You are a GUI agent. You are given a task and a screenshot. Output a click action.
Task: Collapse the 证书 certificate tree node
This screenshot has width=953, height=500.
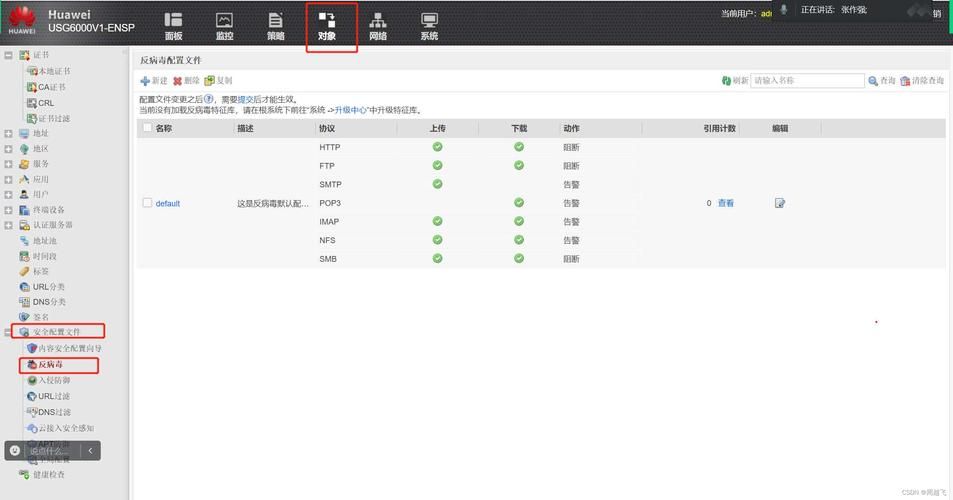[8, 55]
